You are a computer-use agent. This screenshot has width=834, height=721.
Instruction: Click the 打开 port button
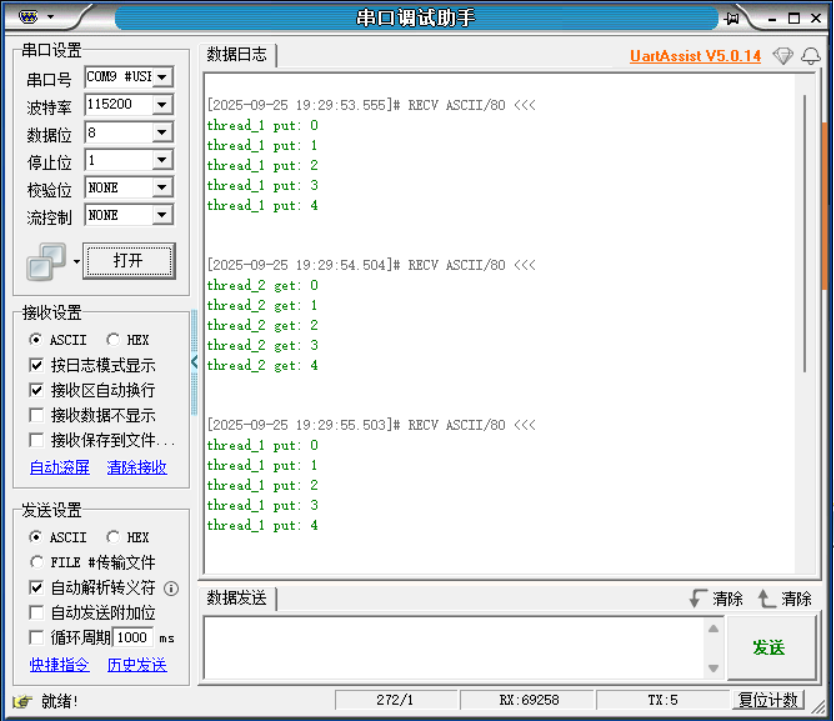pyautogui.click(x=129, y=261)
